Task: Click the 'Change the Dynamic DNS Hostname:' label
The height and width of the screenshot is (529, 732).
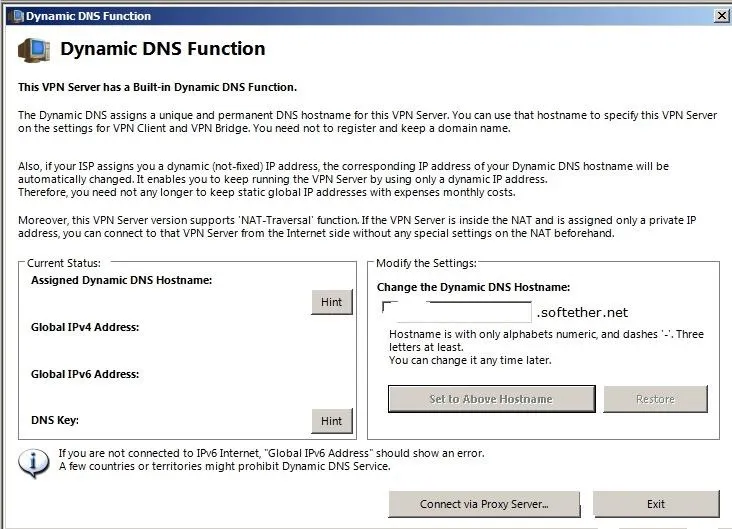Action: (473, 287)
